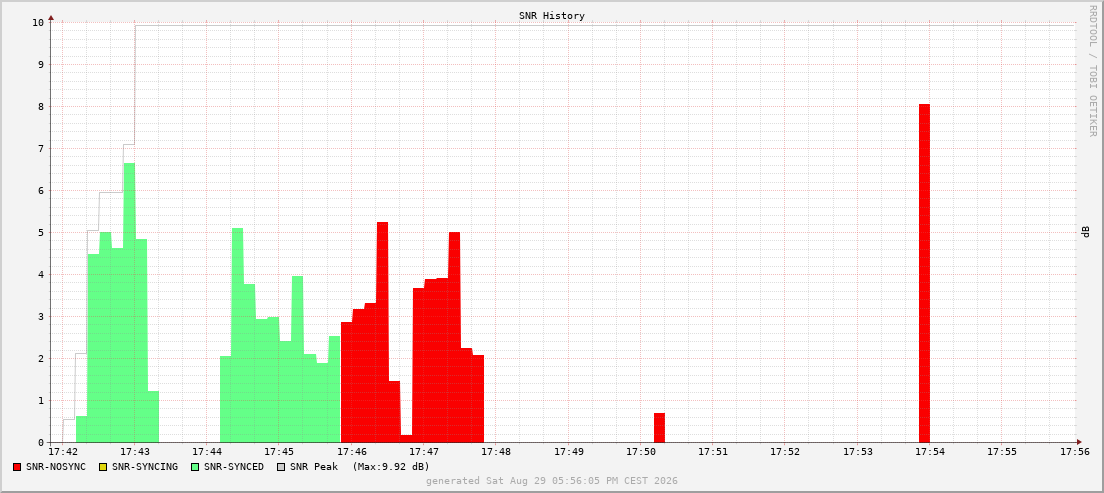Click the green SNR-SYNCED legend swatch
Screen dimensions: 1104x493
coord(193,467)
